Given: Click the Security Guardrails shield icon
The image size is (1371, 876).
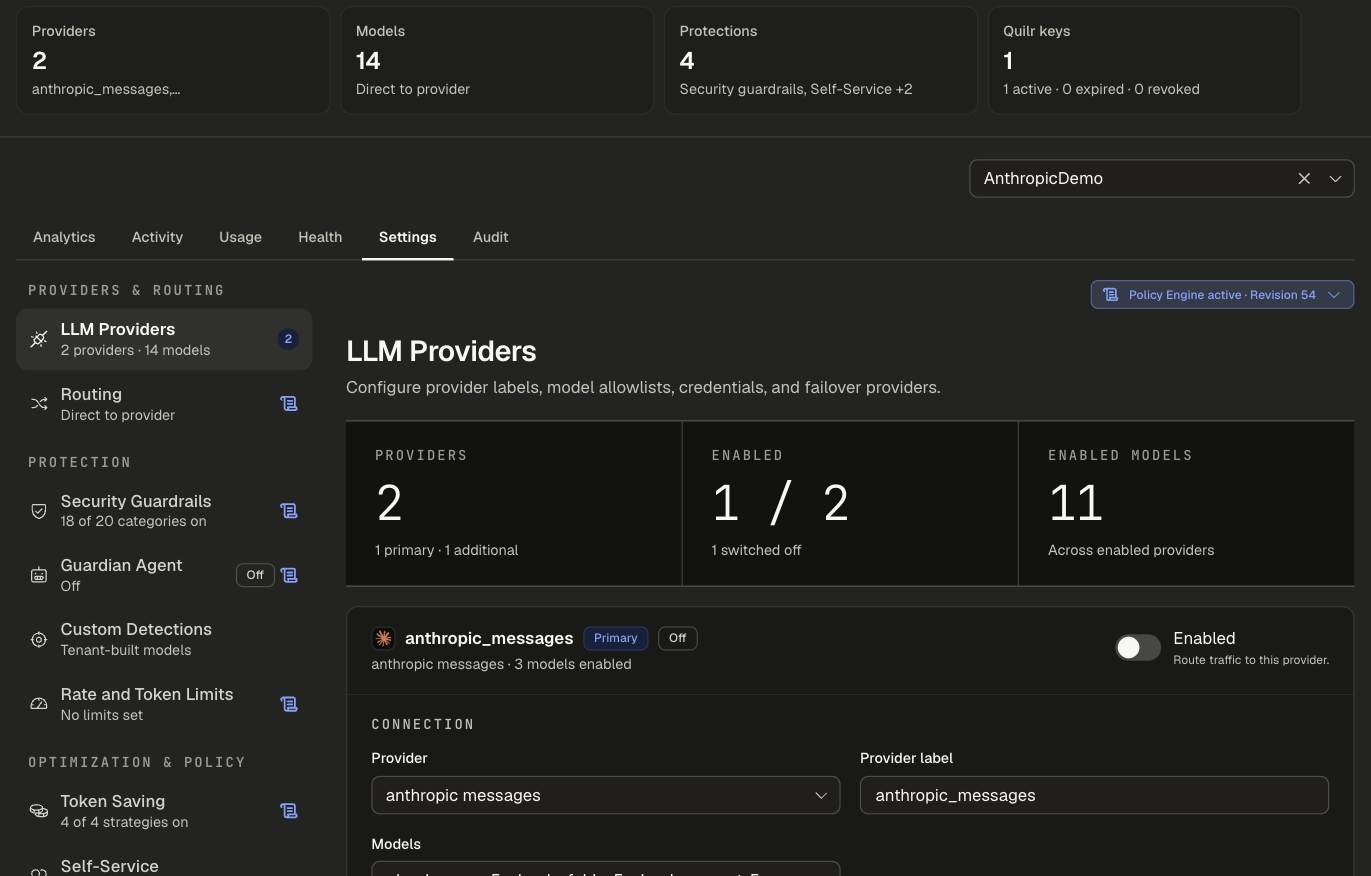Looking at the screenshot, I should point(39,511).
